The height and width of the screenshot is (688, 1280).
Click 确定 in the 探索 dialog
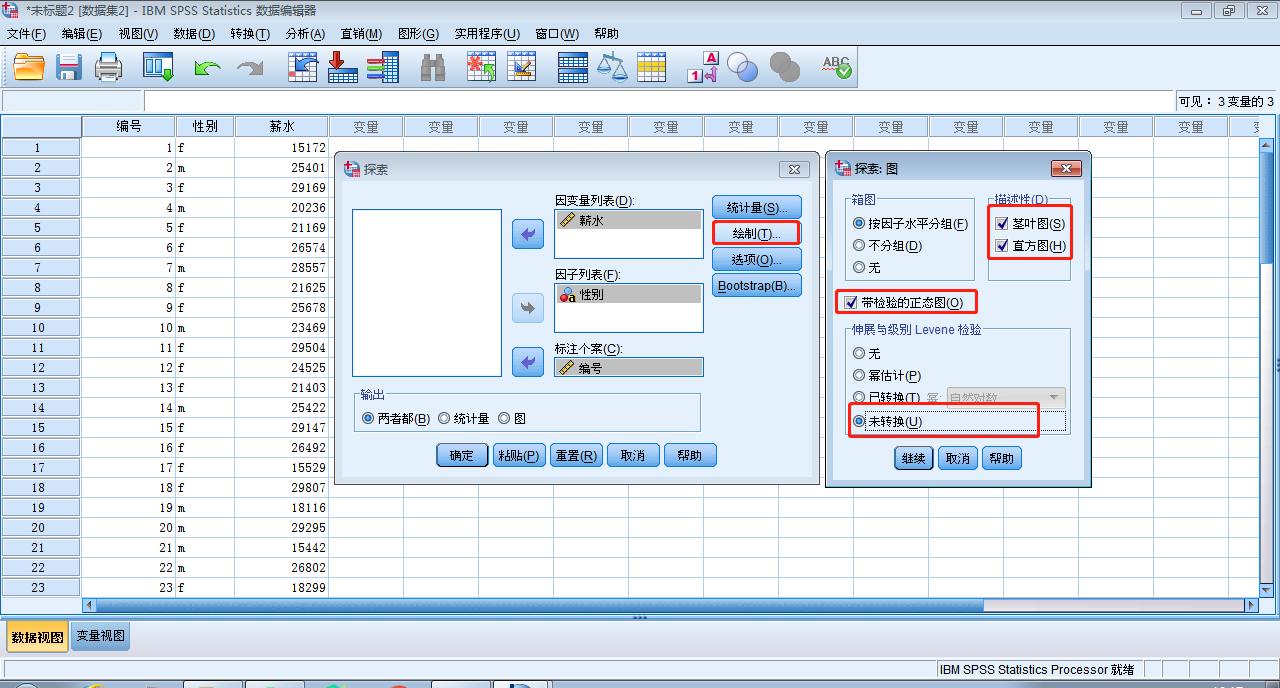click(462, 455)
